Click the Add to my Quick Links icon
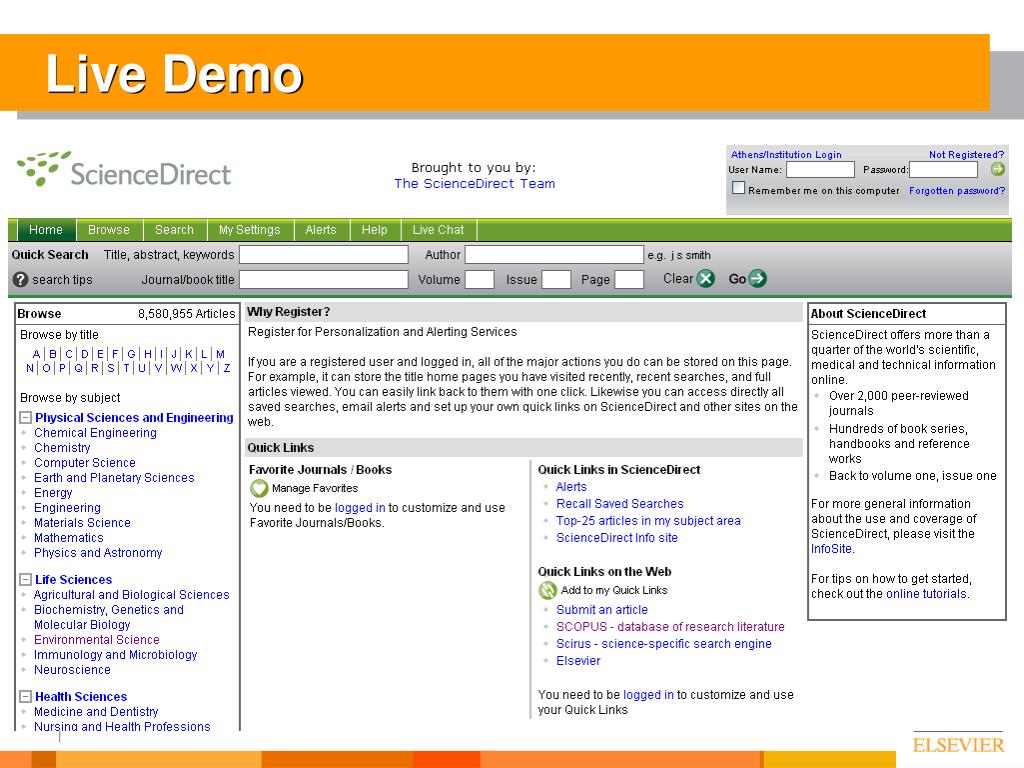Image resolution: width=1024 pixels, height=768 pixels. tap(547, 590)
